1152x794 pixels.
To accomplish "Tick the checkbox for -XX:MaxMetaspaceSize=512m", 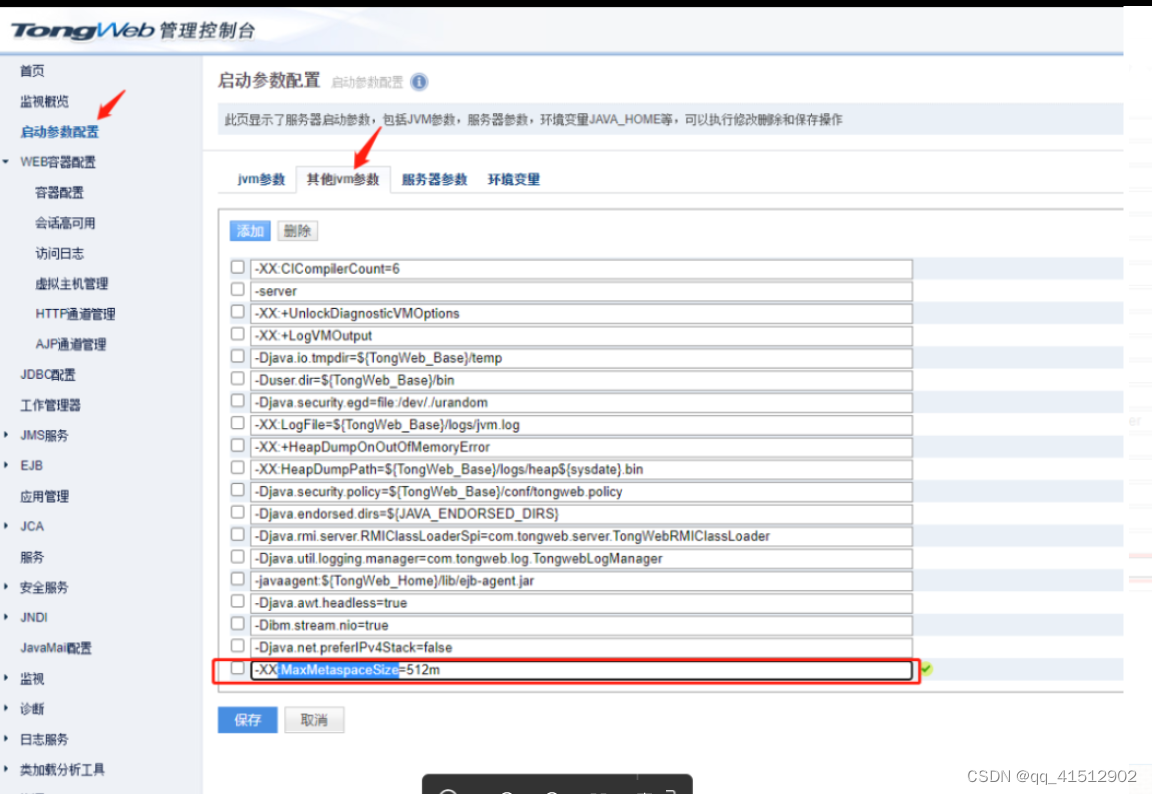I will click(237, 668).
